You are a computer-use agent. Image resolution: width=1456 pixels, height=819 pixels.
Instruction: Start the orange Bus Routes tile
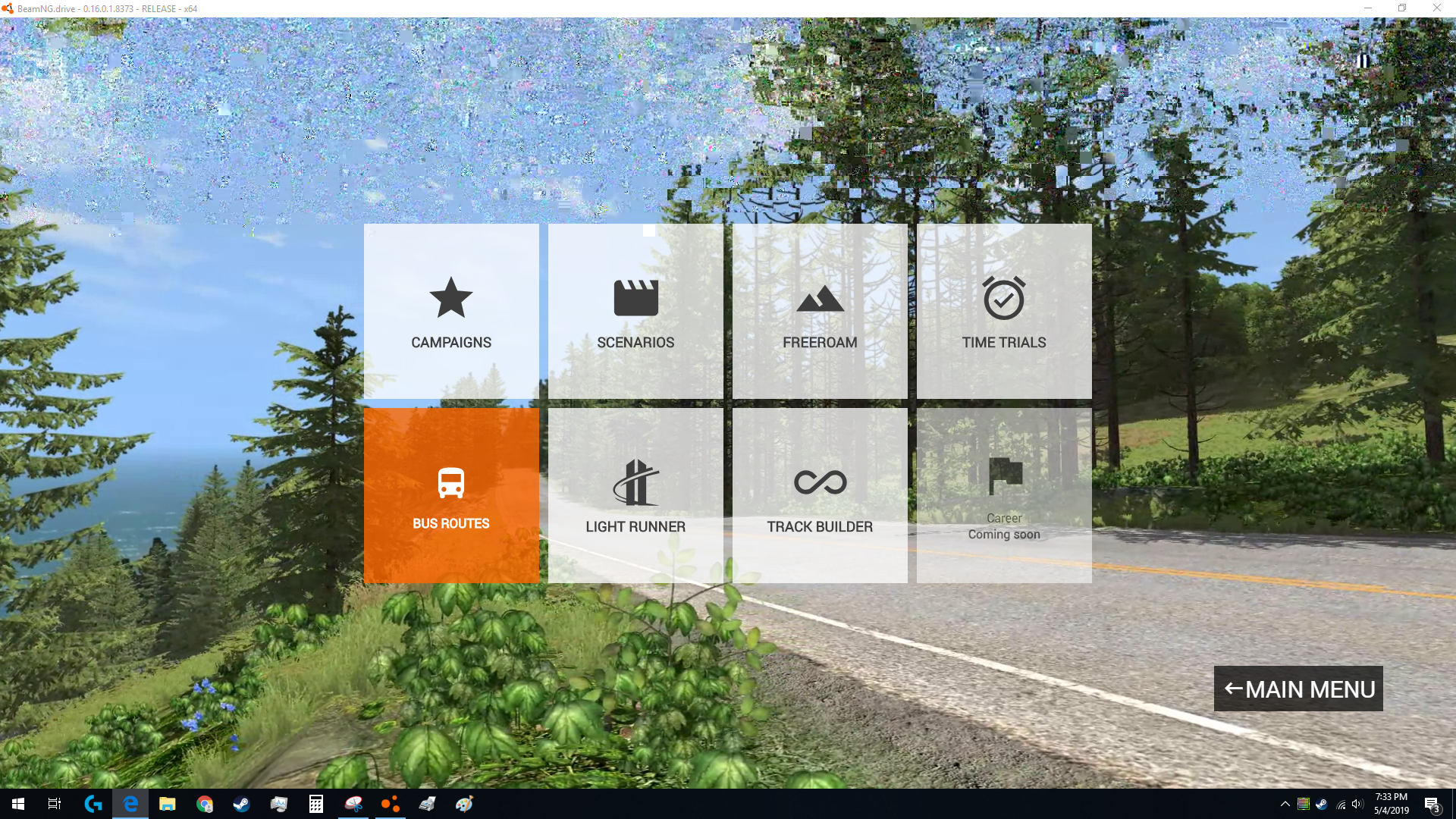pos(451,495)
